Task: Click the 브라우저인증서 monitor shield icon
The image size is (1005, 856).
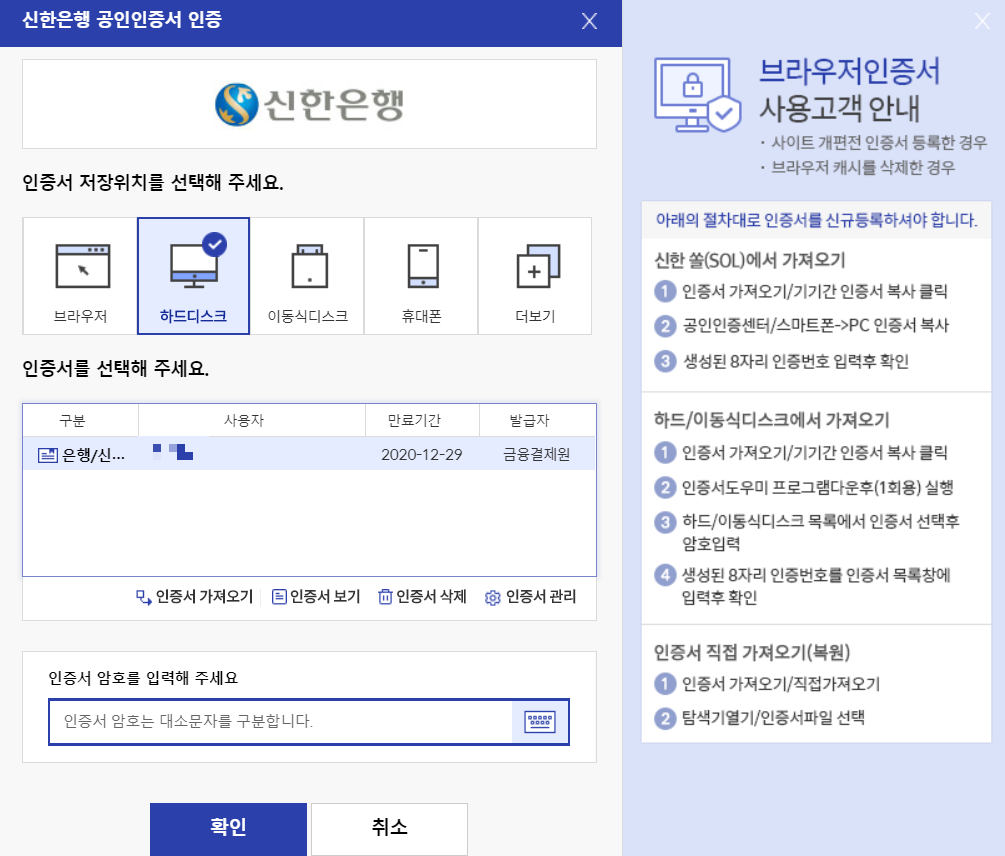Action: tap(698, 95)
